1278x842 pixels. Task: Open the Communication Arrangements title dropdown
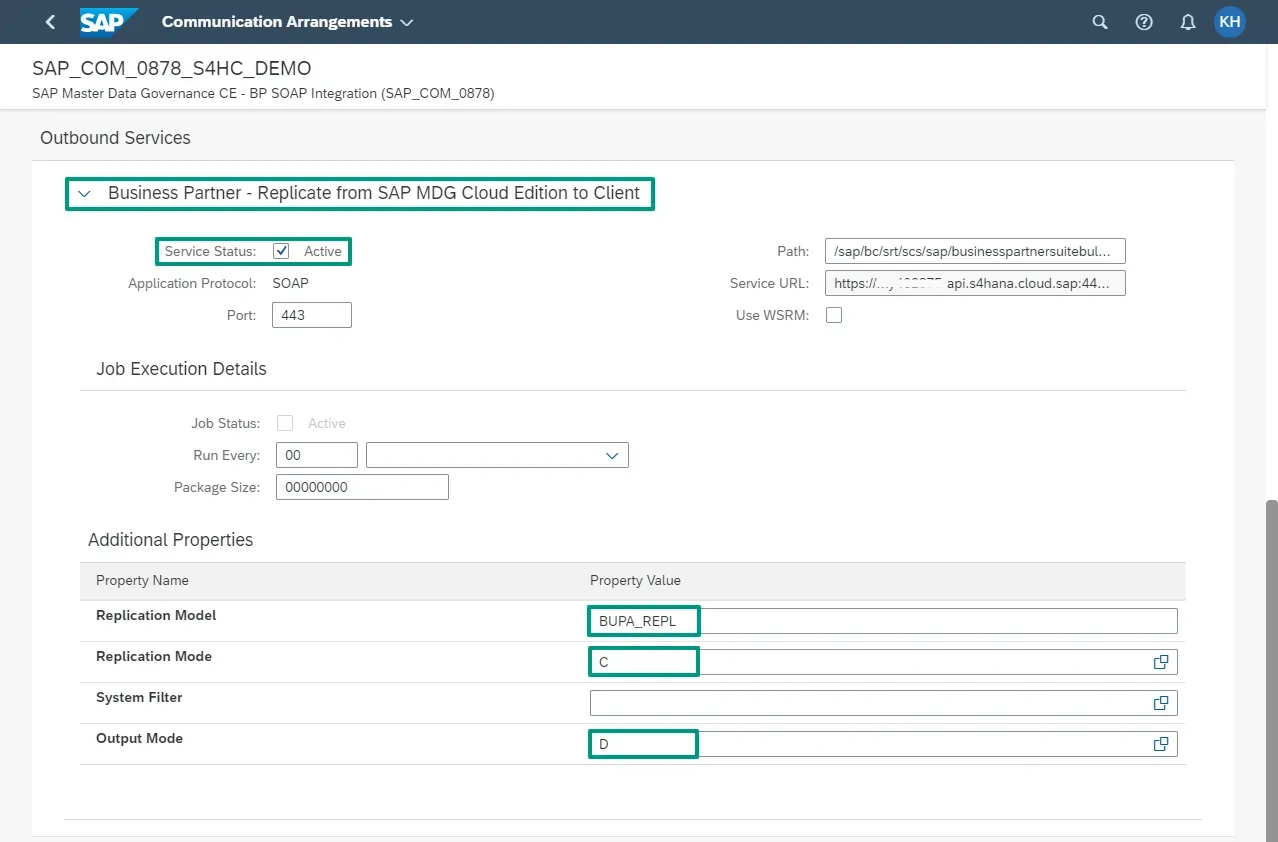click(x=287, y=22)
